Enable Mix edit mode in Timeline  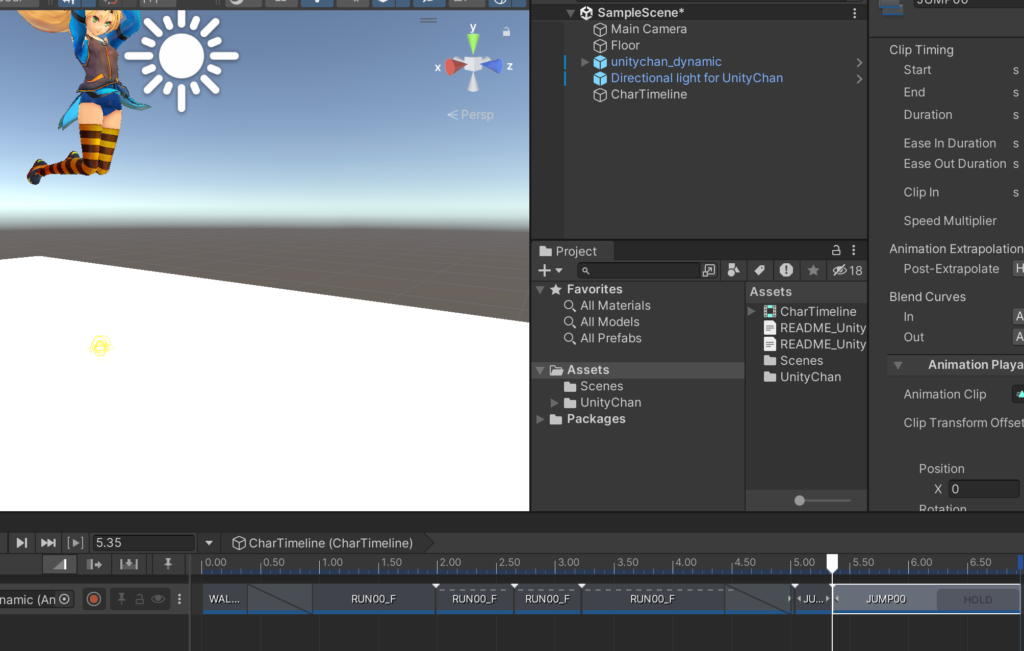click(x=60, y=564)
